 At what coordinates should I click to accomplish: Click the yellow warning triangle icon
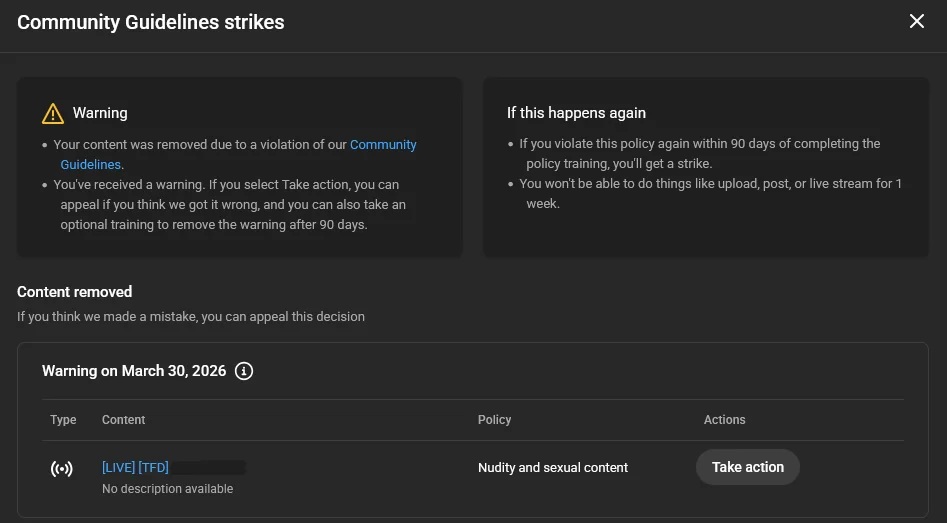53,114
